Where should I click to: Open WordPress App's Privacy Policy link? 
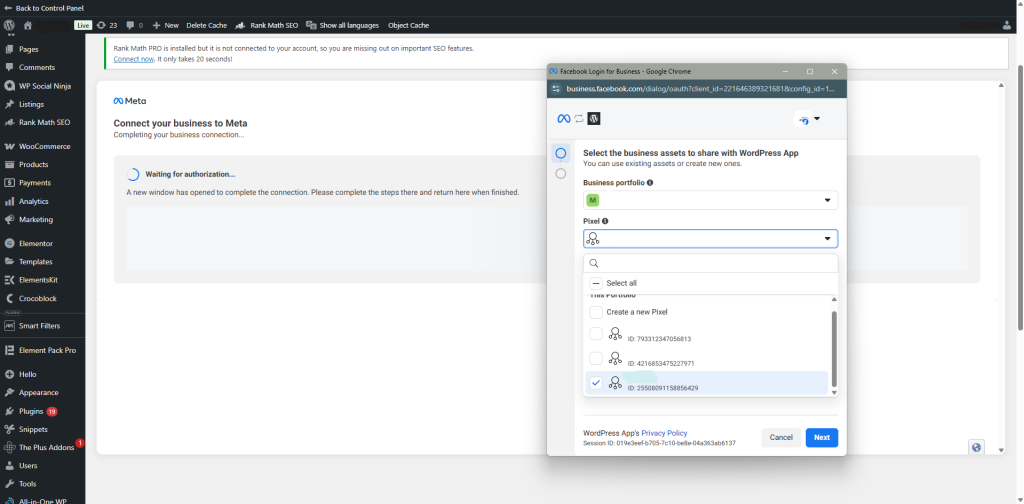click(x=664, y=433)
